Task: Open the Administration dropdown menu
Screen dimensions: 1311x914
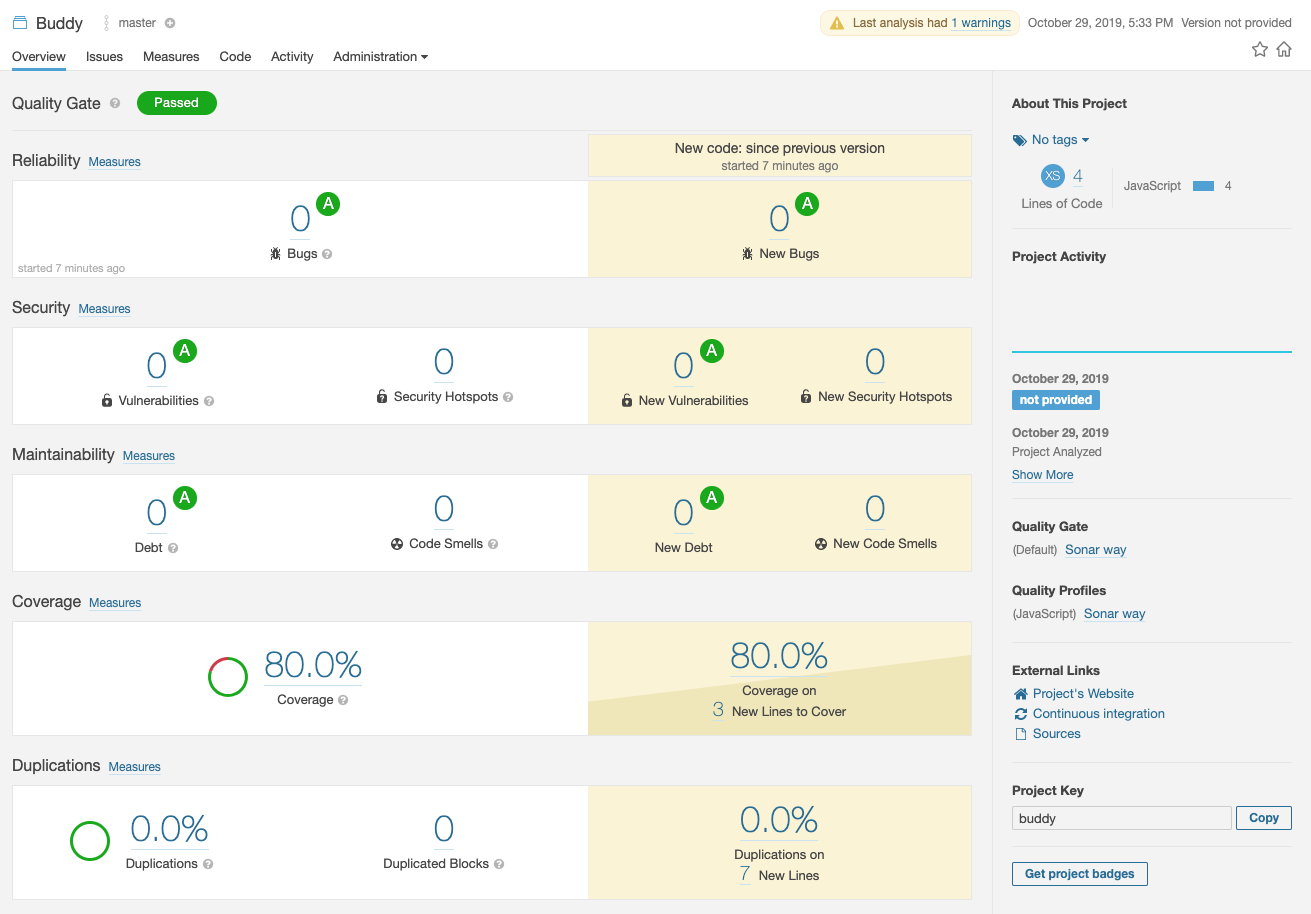Action: pos(380,57)
